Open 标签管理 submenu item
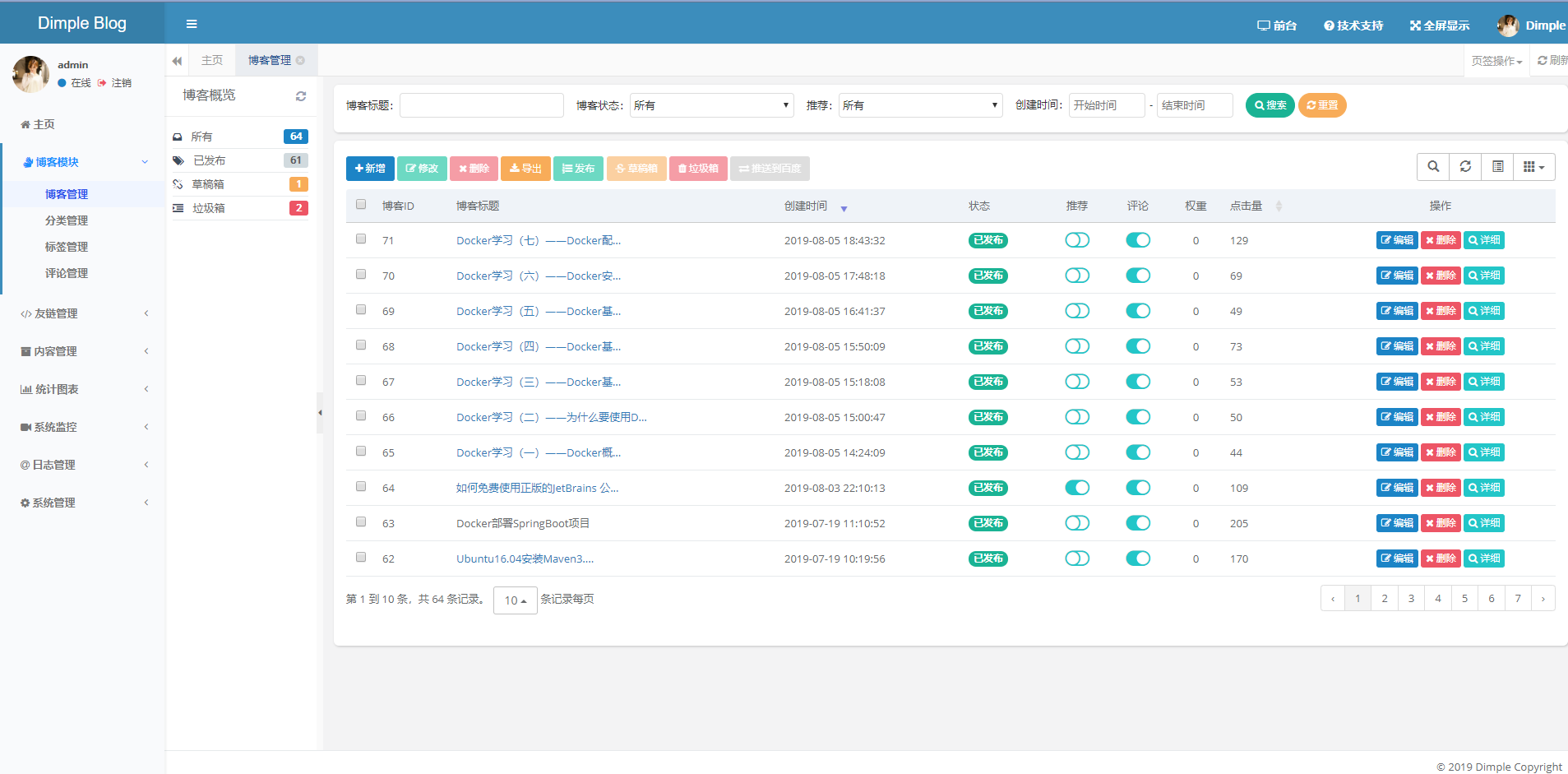 67,247
